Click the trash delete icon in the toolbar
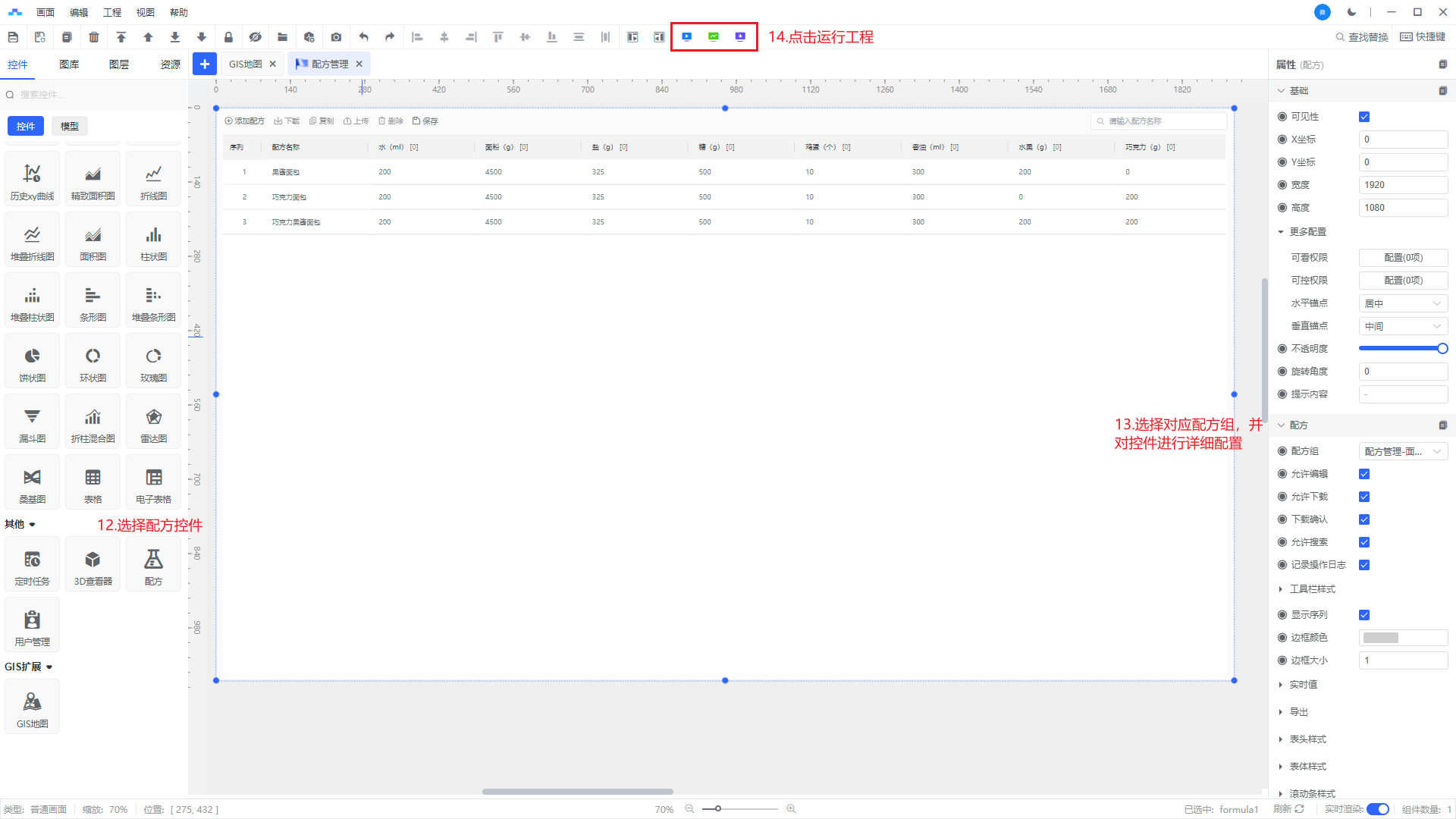 94,37
